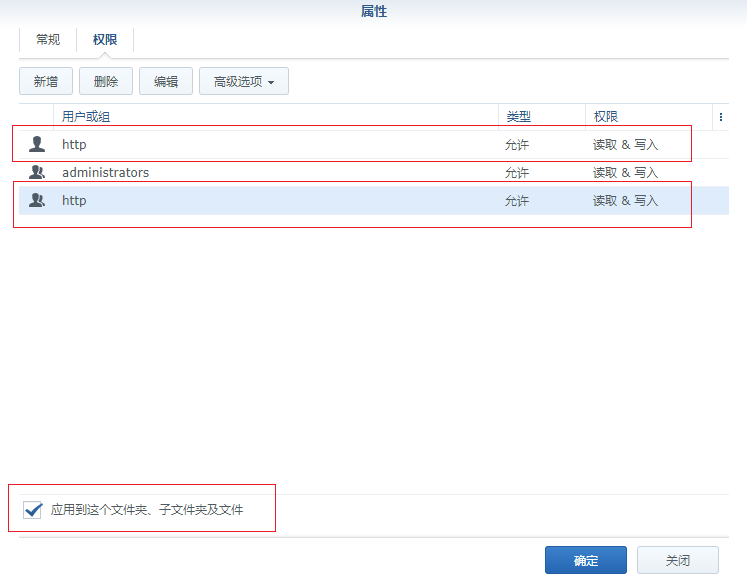Image resolution: width=747 pixels, height=579 pixels.
Task: Click the single-user icon in first http row
Action: click(x=37, y=144)
